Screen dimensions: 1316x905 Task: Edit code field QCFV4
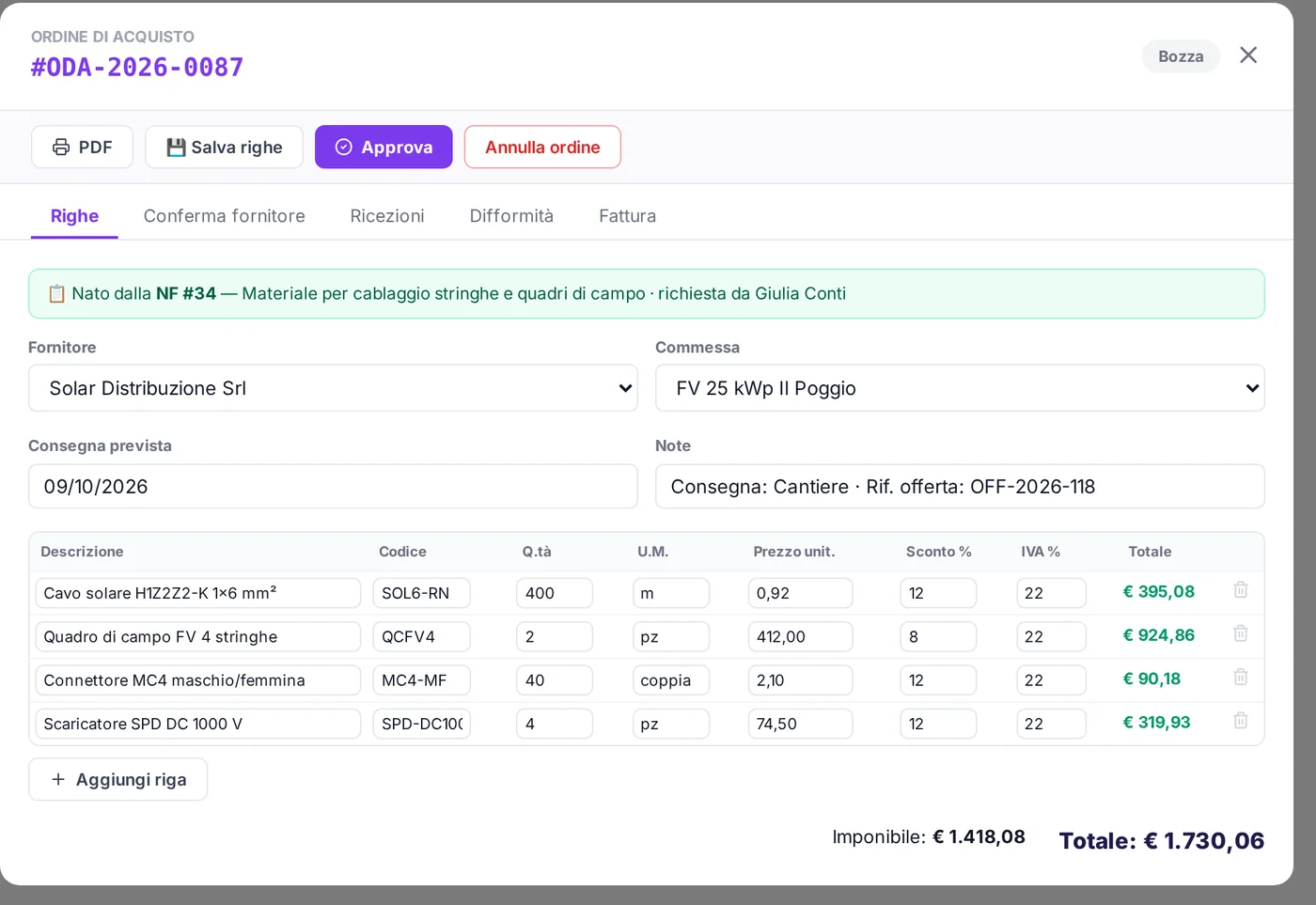pyautogui.click(x=422, y=636)
